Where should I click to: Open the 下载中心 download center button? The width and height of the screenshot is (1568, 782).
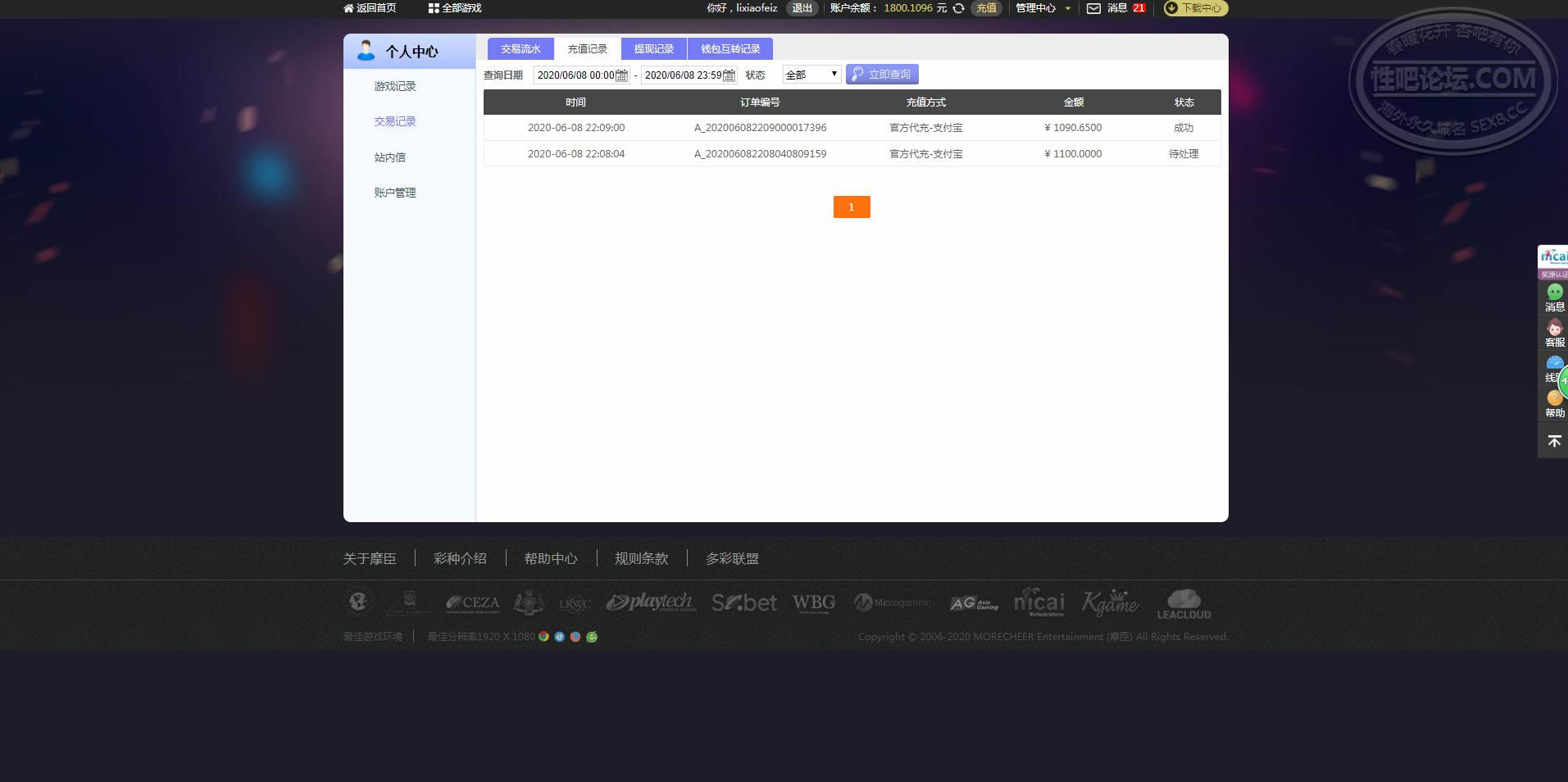[x=1196, y=8]
